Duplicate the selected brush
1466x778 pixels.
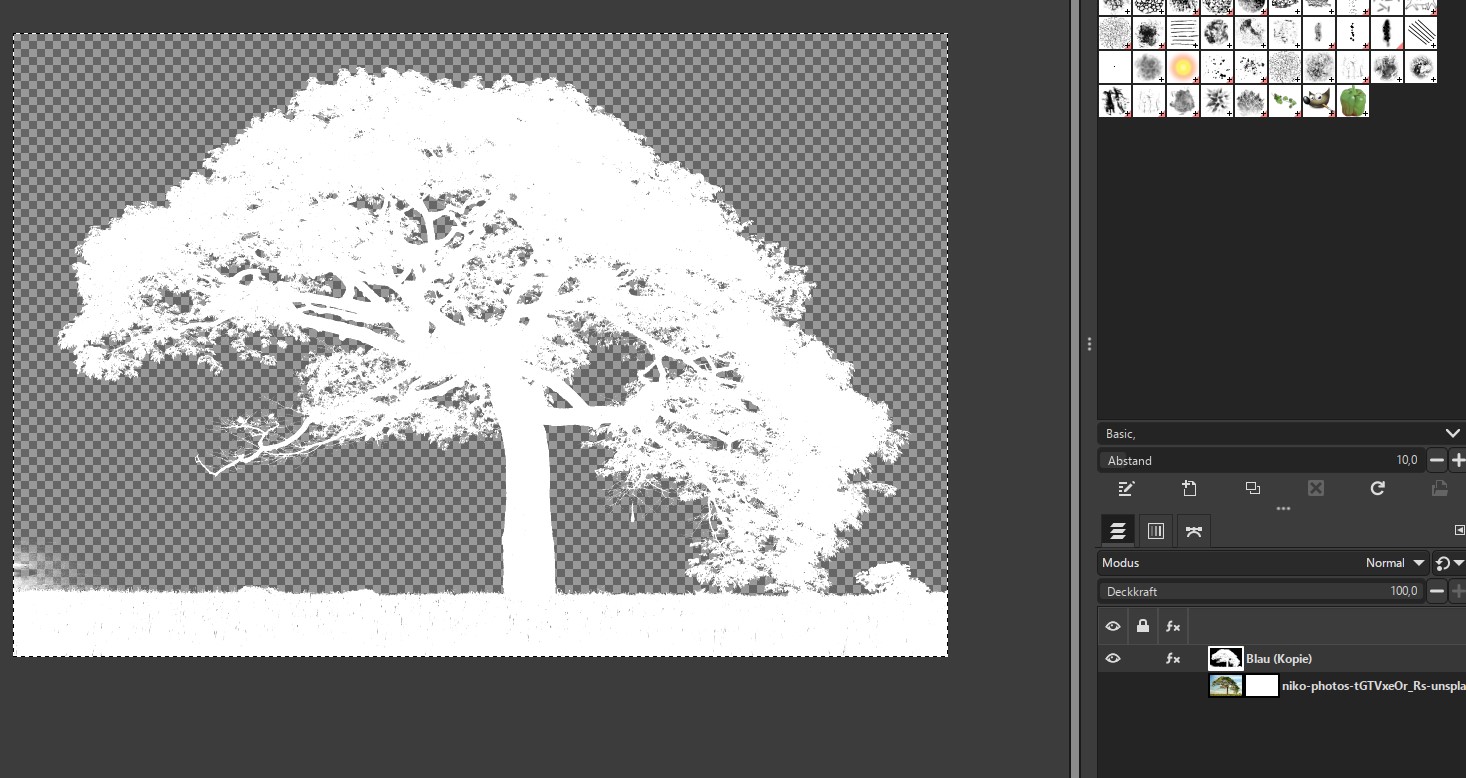pyautogui.click(x=1252, y=489)
